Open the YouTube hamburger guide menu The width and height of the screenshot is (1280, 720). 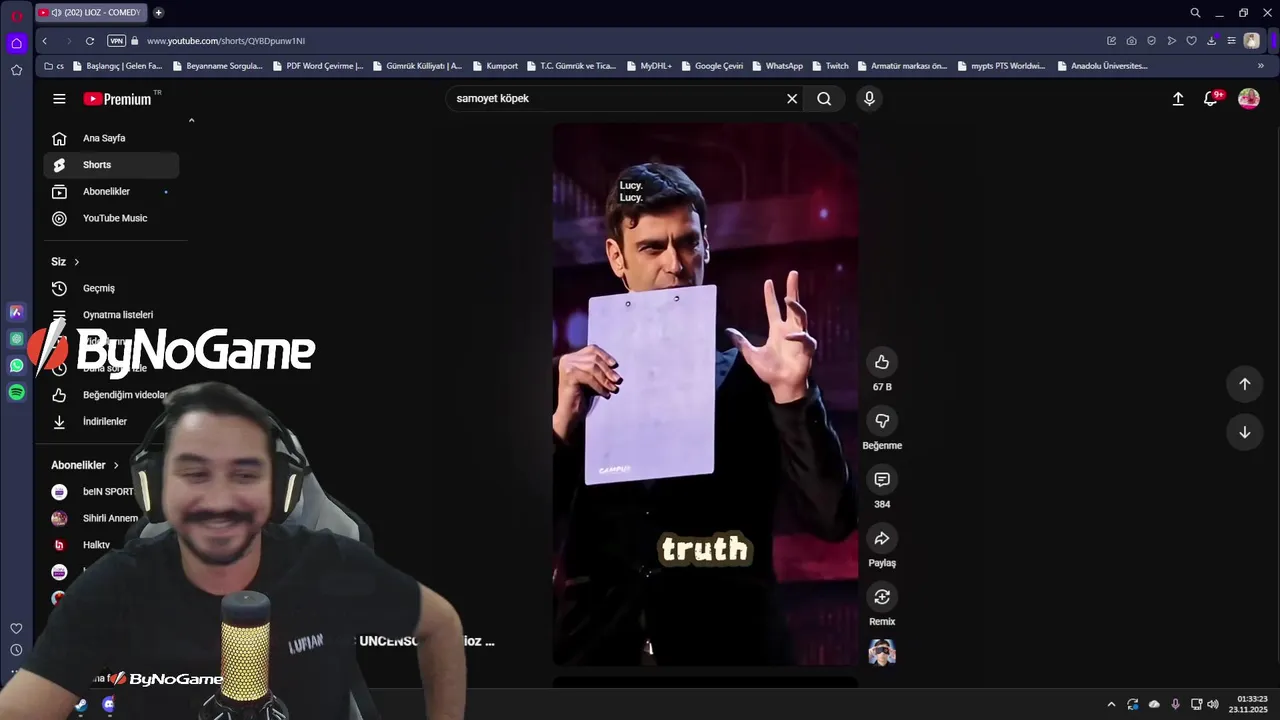[59, 99]
